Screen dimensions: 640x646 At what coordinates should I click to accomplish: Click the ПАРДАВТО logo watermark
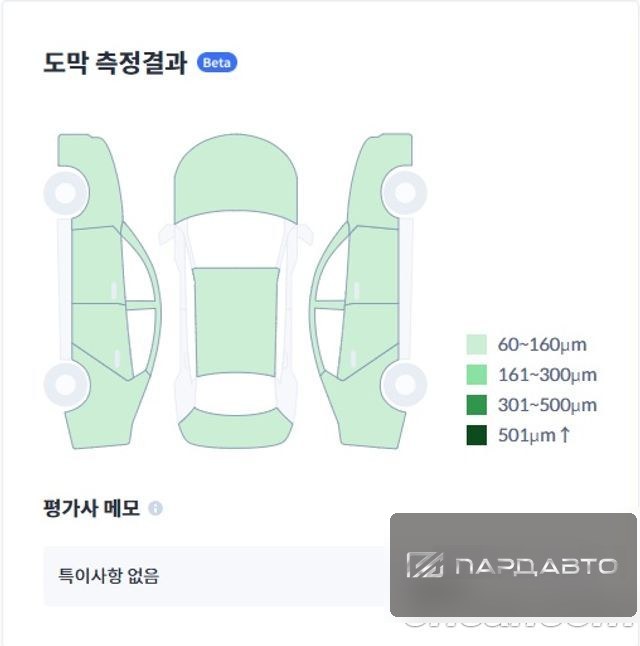click(x=513, y=565)
